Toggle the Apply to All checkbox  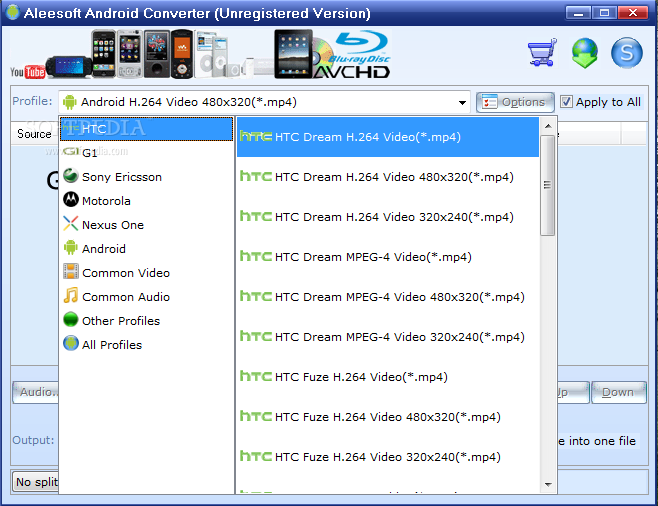566,102
